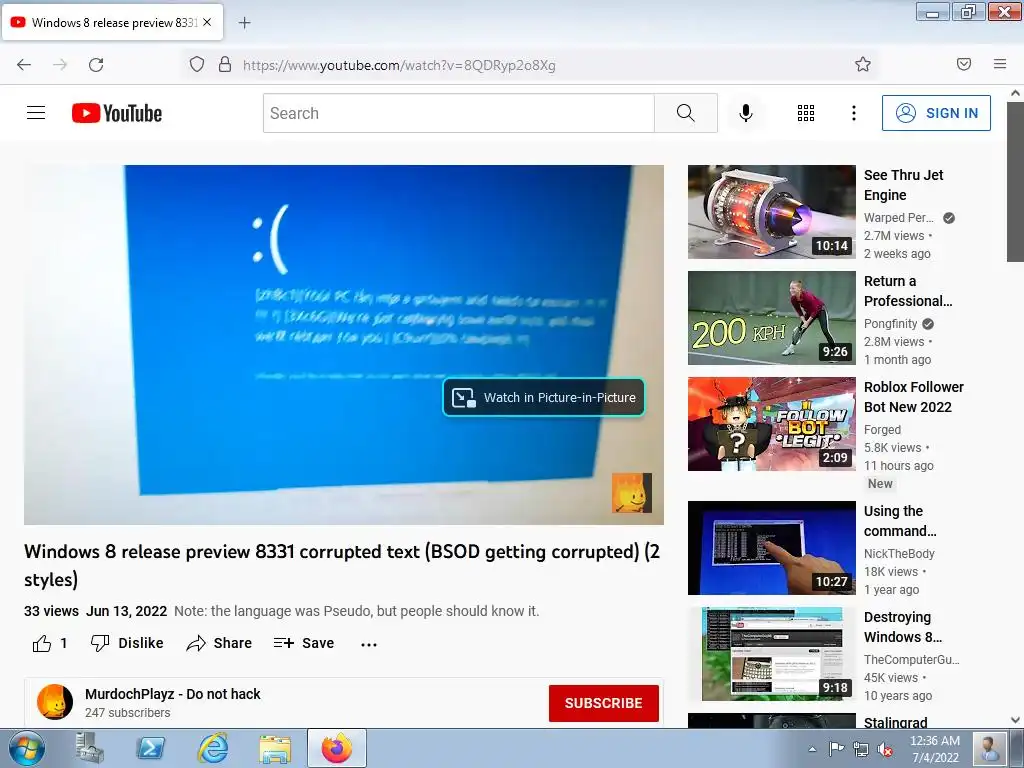Viewport: 1024px width, 768px height.
Task: Open MurdochPlayz channel avatar
Action: click(54, 702)
